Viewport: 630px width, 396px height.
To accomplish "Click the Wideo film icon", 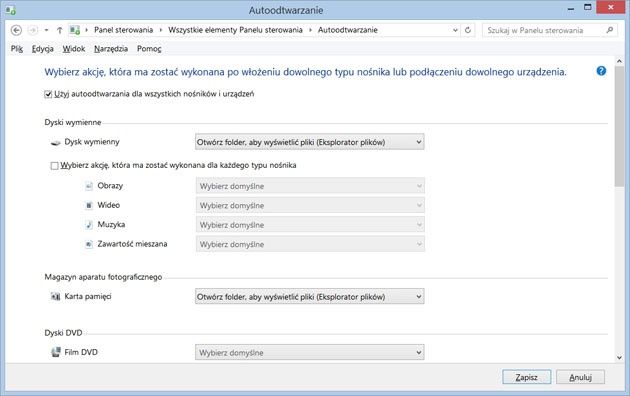I will pos(89,205).
